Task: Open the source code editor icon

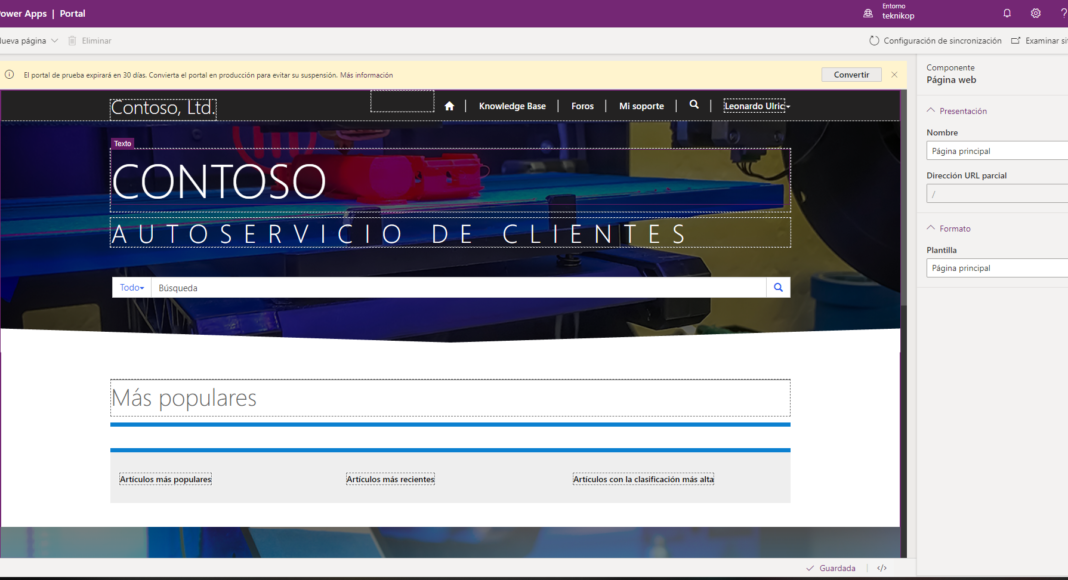Action: [x=882, y=568]
